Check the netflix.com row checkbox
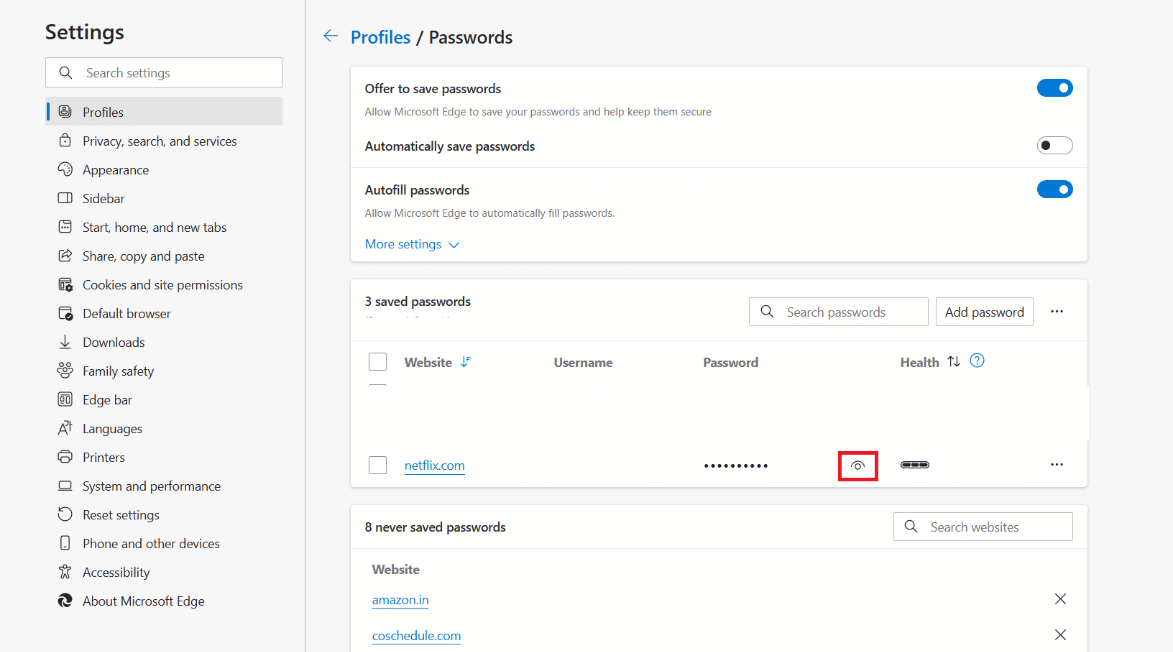The image size is (1173, 652). [x=378, y=465]
